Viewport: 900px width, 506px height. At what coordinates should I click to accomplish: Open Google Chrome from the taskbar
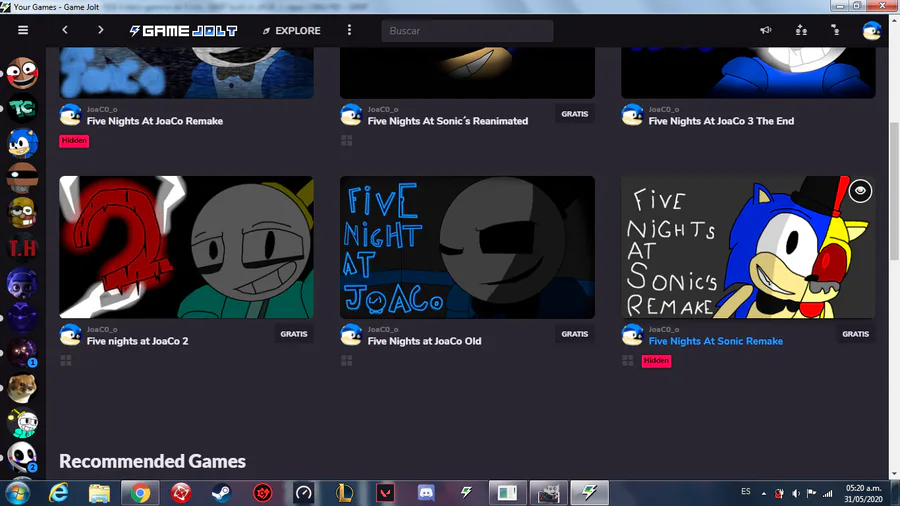(140, 493)
